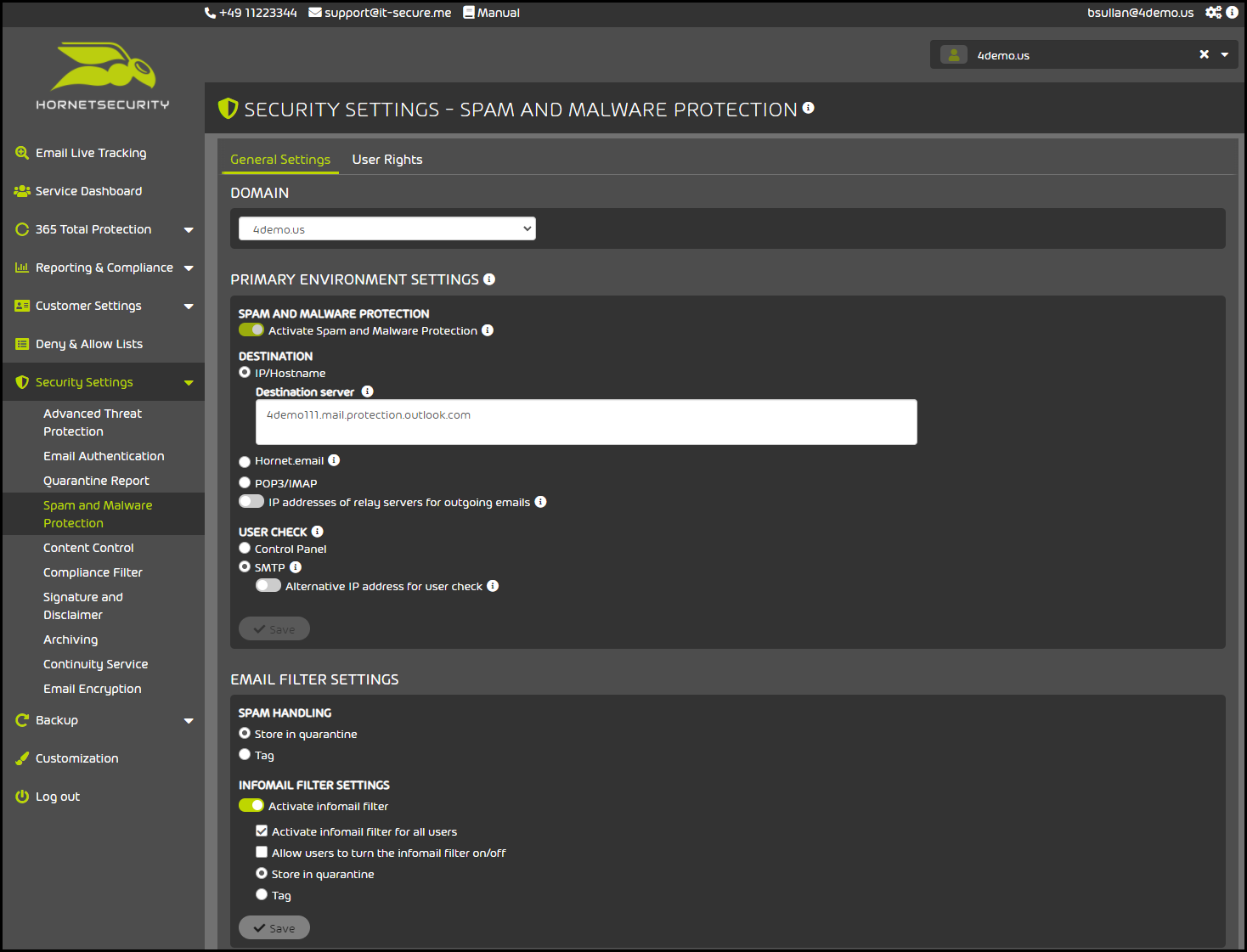Click info icon beside page title
The image size is (1247, 952).
pyautogui.click(x=809, y=108)
